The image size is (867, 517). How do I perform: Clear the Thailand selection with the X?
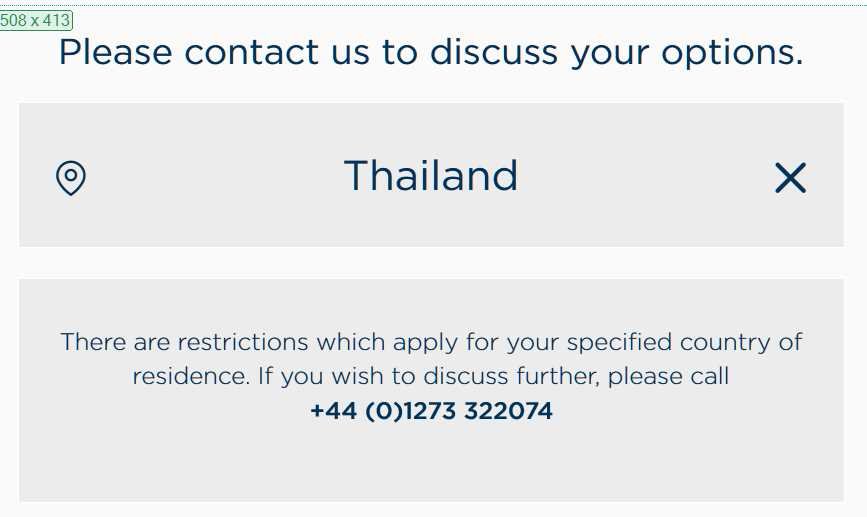[x=790, y=177]
